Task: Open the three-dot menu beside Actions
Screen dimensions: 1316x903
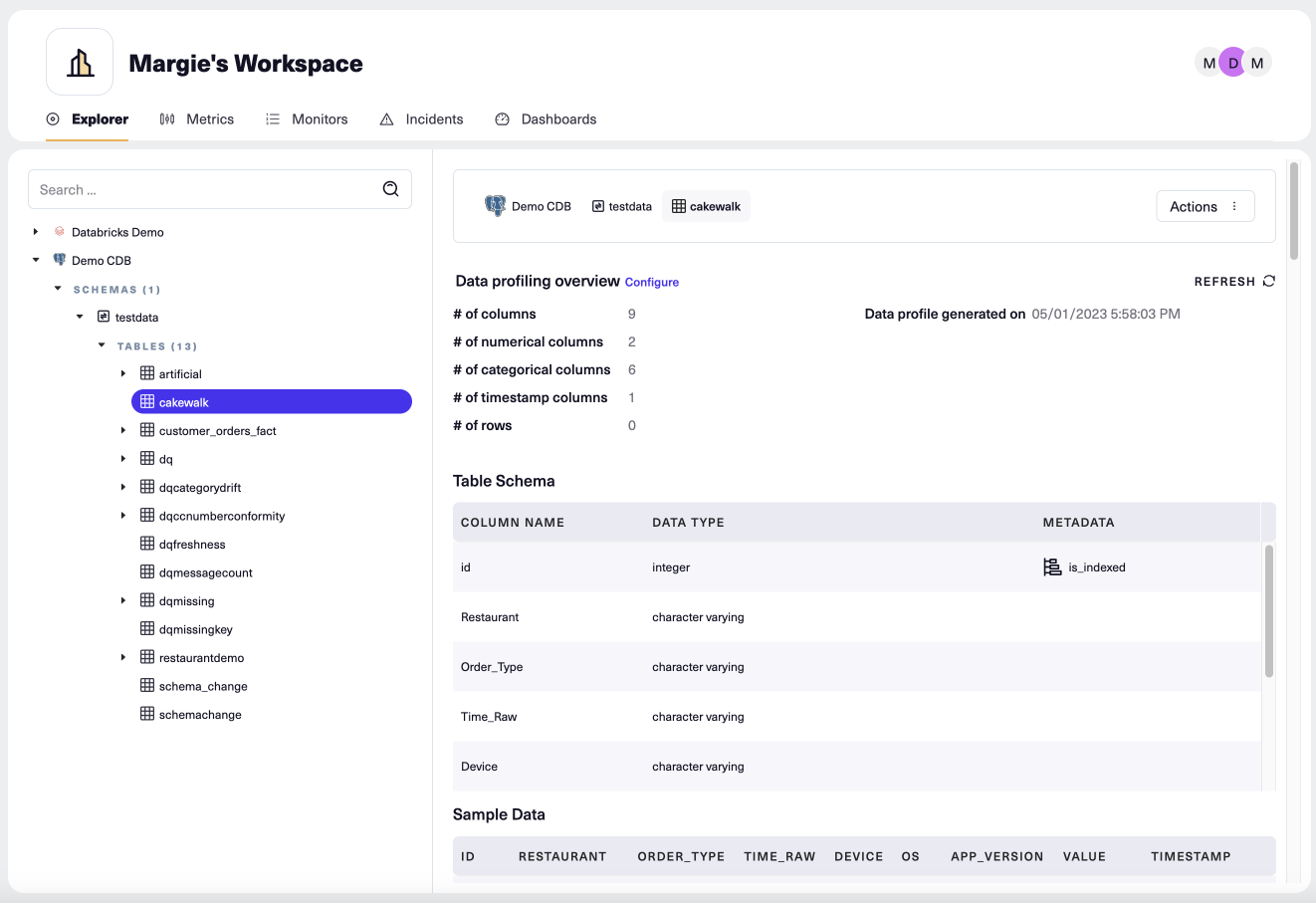Action: [x=1235, y=206]
